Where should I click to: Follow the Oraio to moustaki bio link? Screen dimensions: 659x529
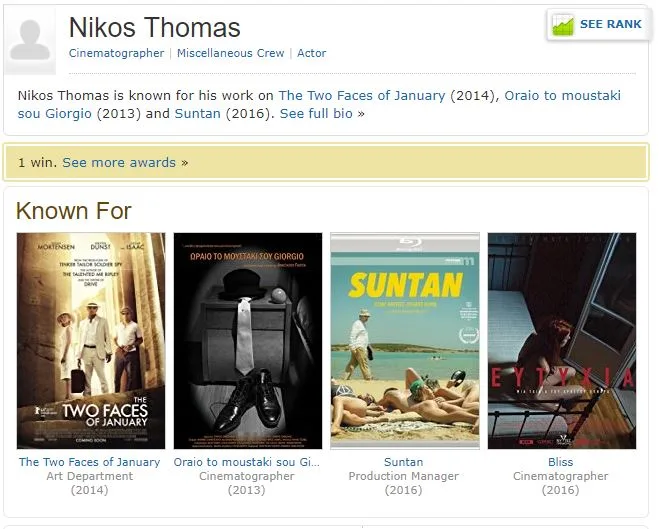coord(319,105)
